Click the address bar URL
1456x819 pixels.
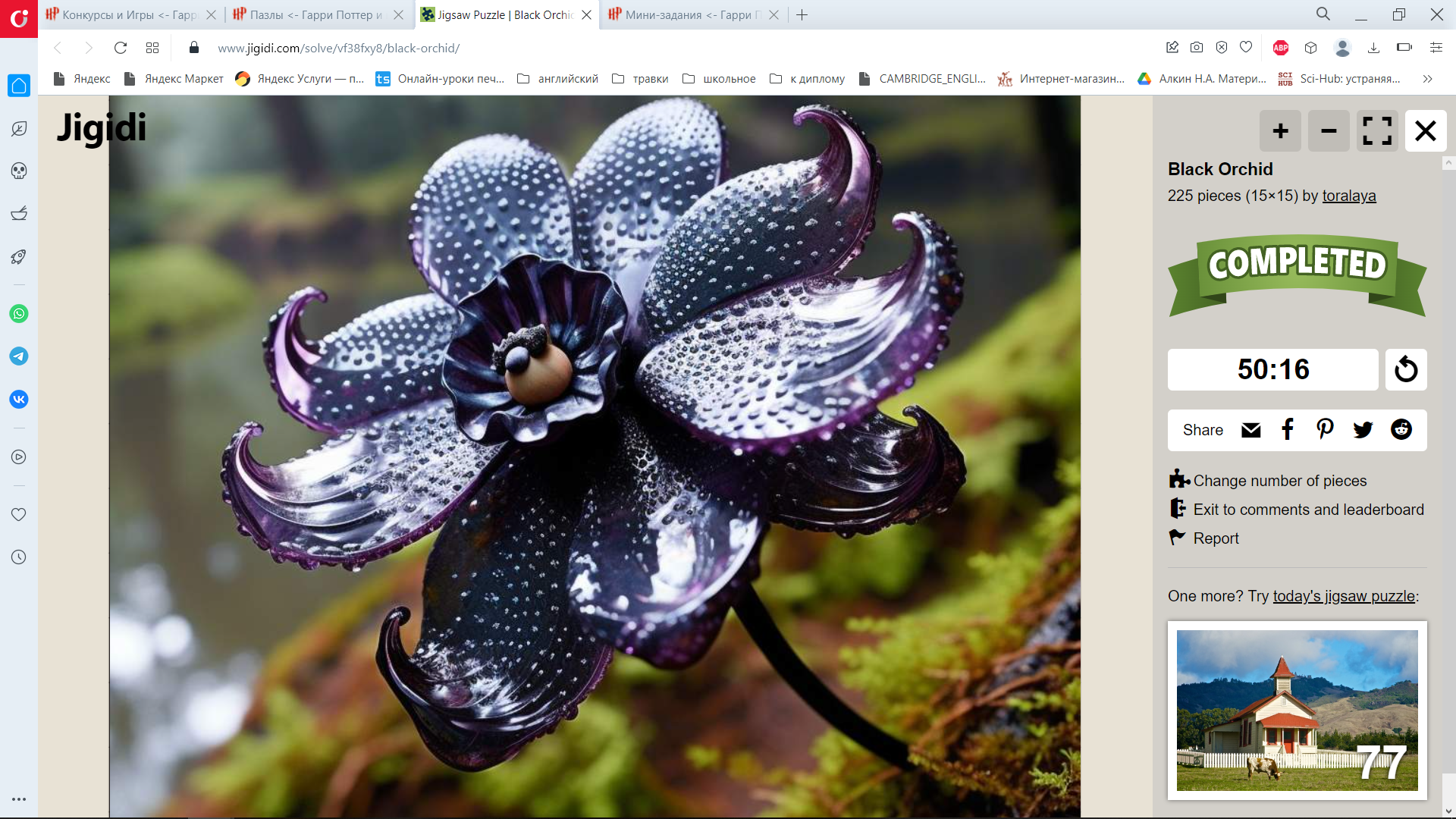tap(338, 48)
